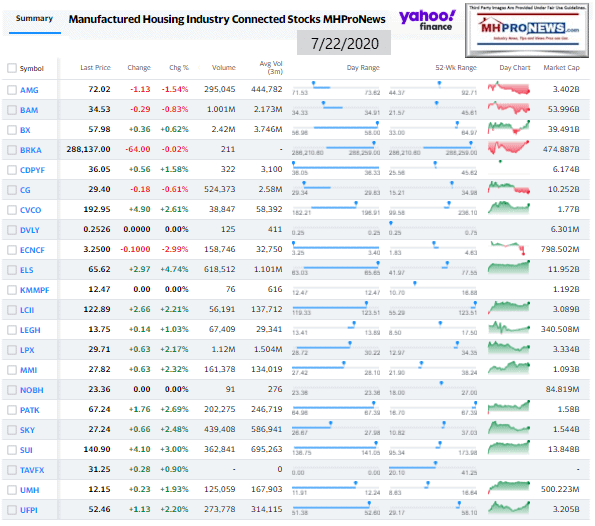Viewport: 595px width, 526px height.
Task: Click the BAM market cap 53.996B
Action: [x=563, y=109]
